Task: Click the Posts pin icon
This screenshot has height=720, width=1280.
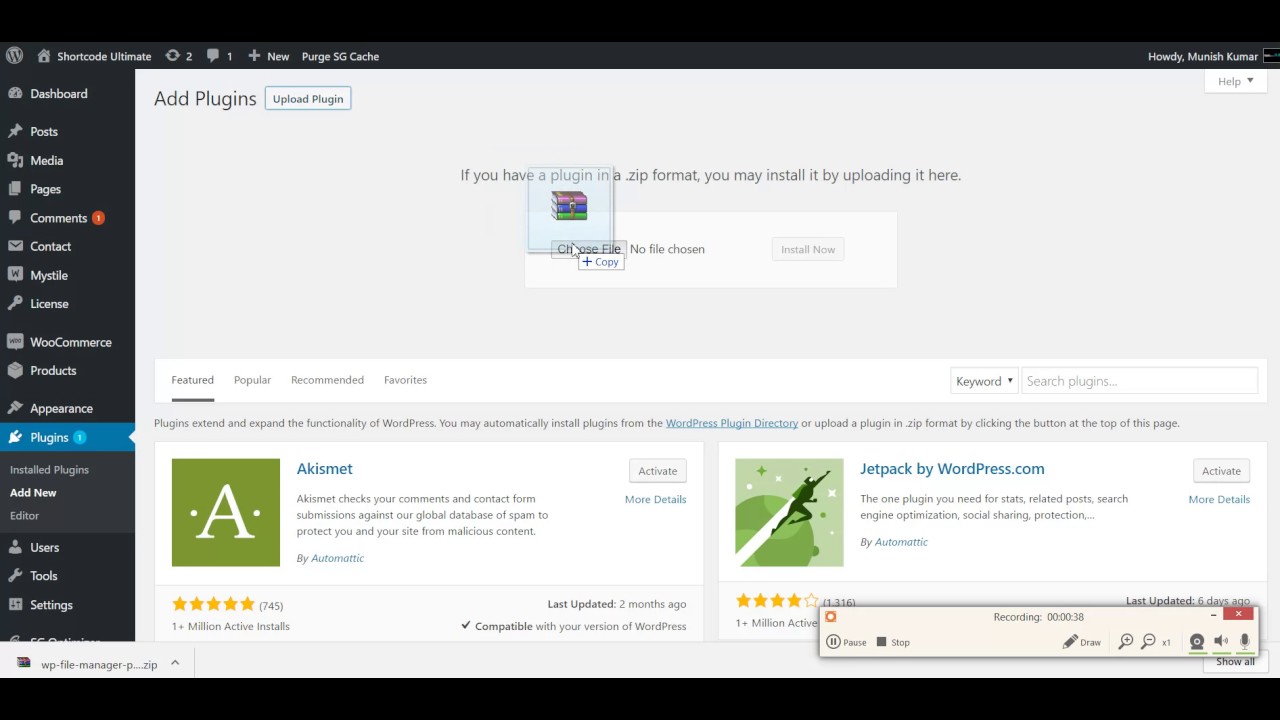Action: [15, 131]
